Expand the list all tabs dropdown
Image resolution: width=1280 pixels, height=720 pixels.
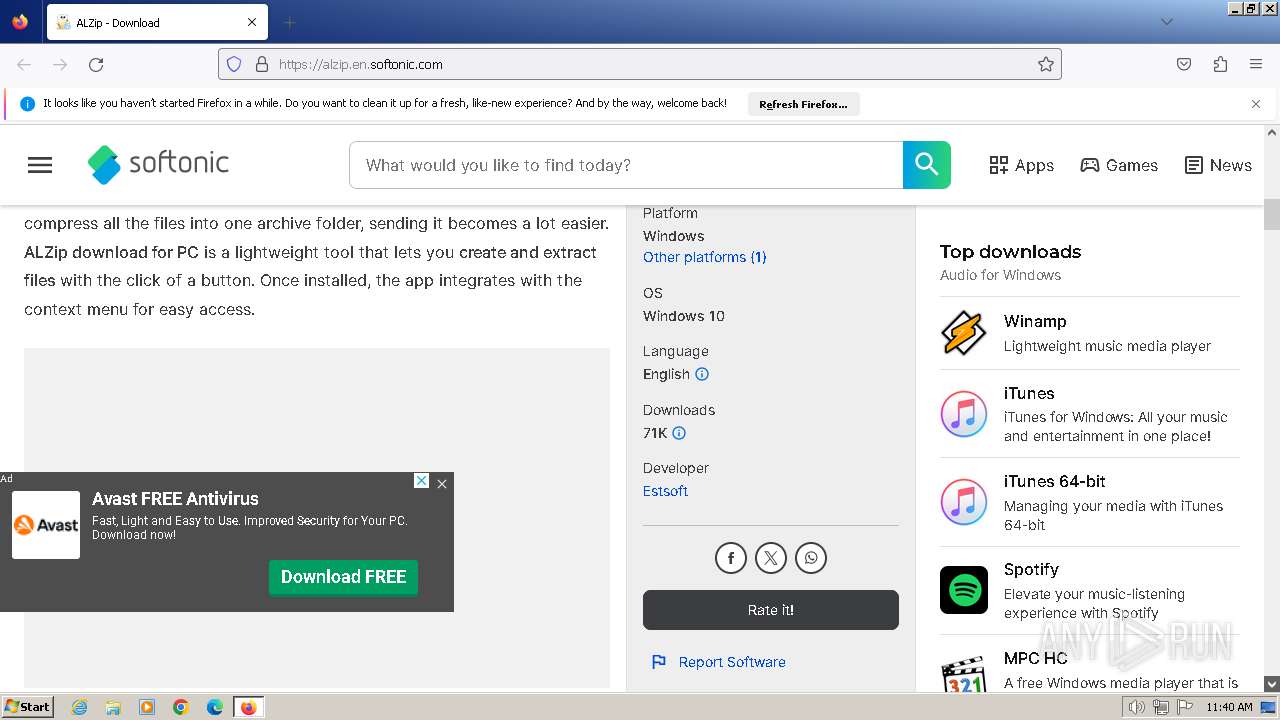click(1167, 22)
